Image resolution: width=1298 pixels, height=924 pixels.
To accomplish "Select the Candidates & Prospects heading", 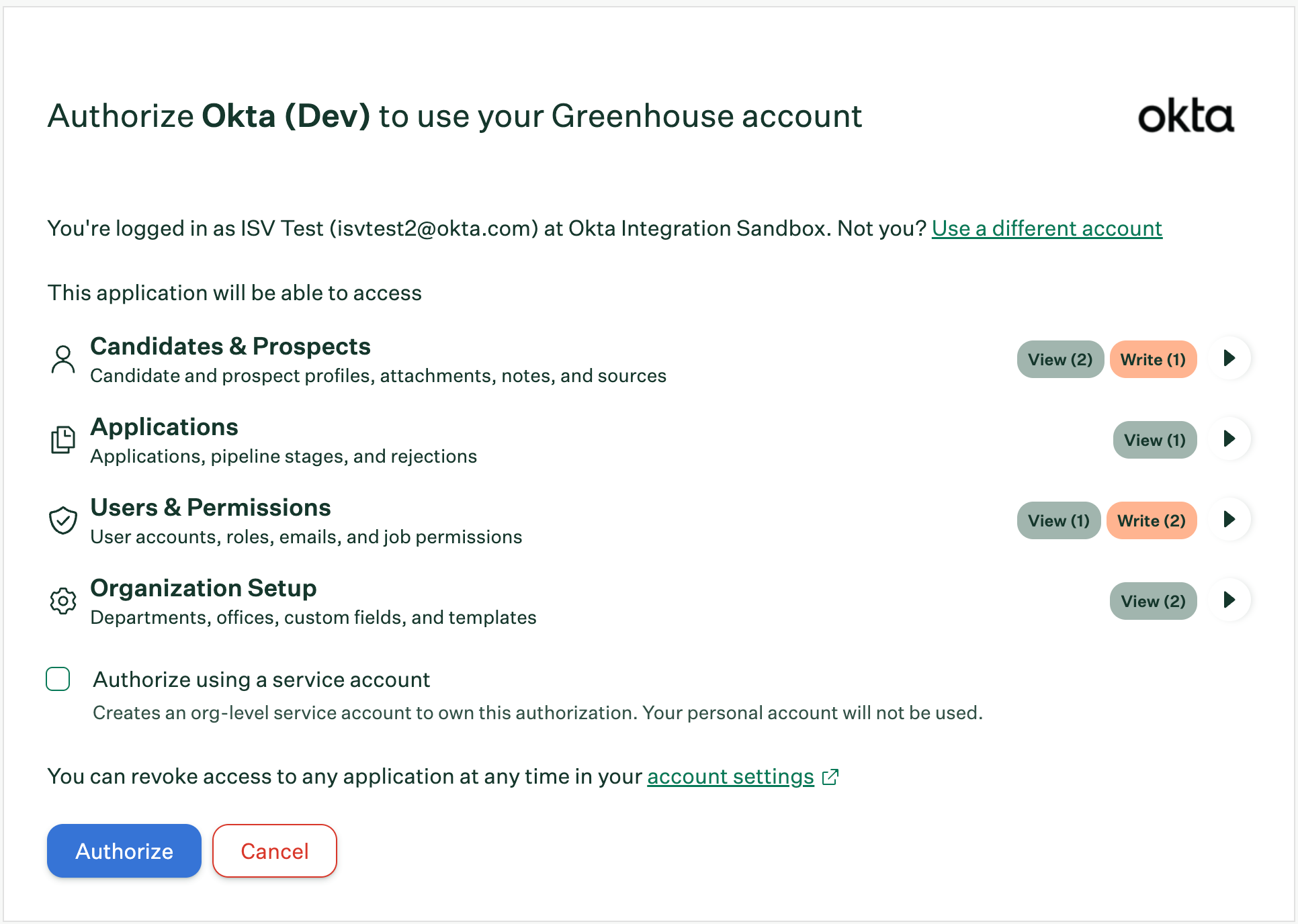I will pos(230,346).
